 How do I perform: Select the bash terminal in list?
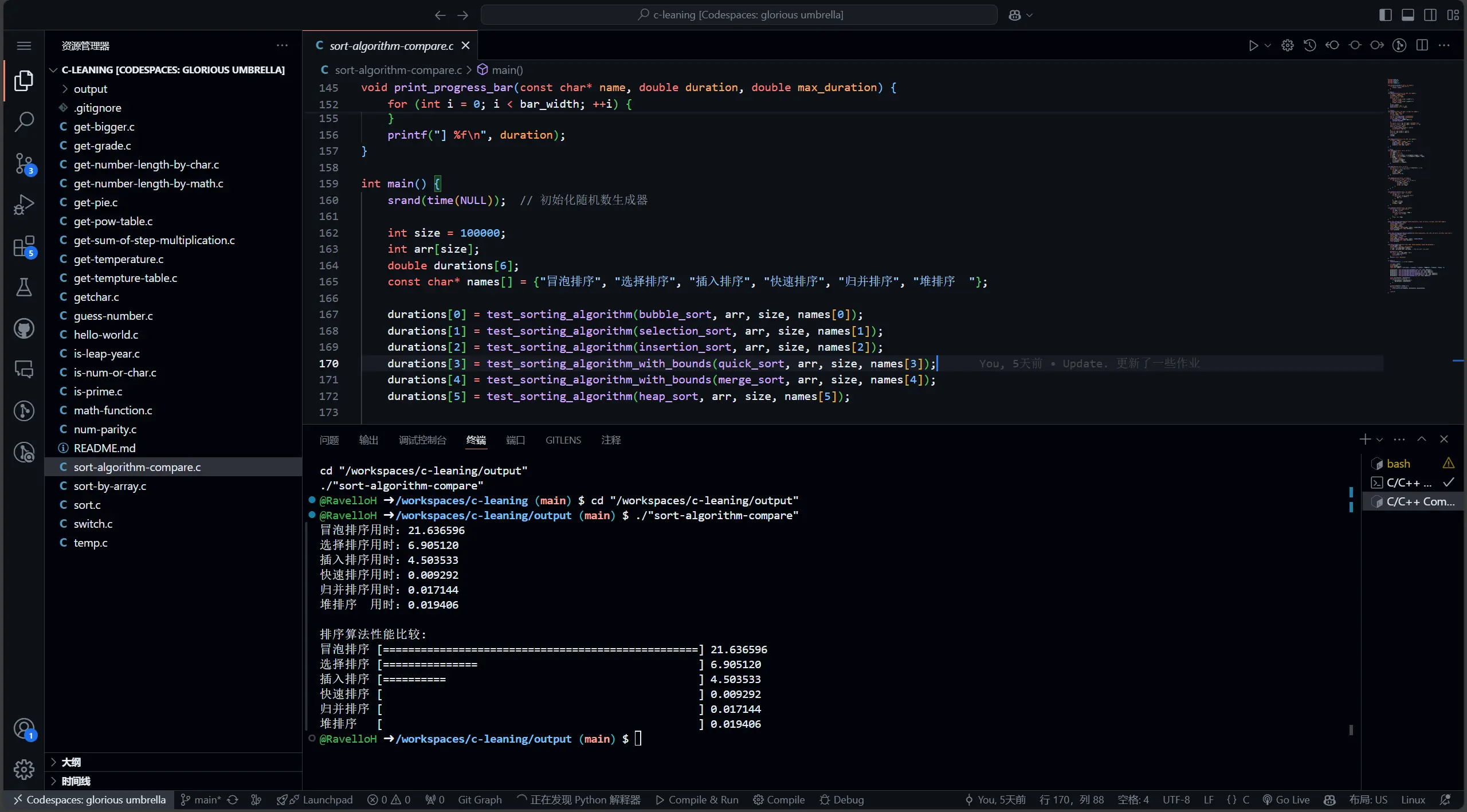(1413, 464)
